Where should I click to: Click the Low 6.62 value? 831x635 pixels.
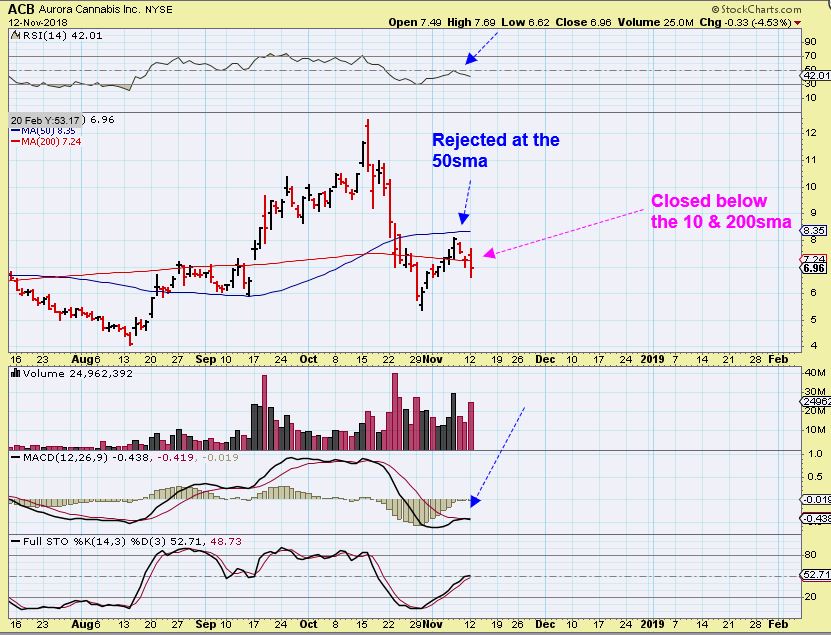click(525, 22)
